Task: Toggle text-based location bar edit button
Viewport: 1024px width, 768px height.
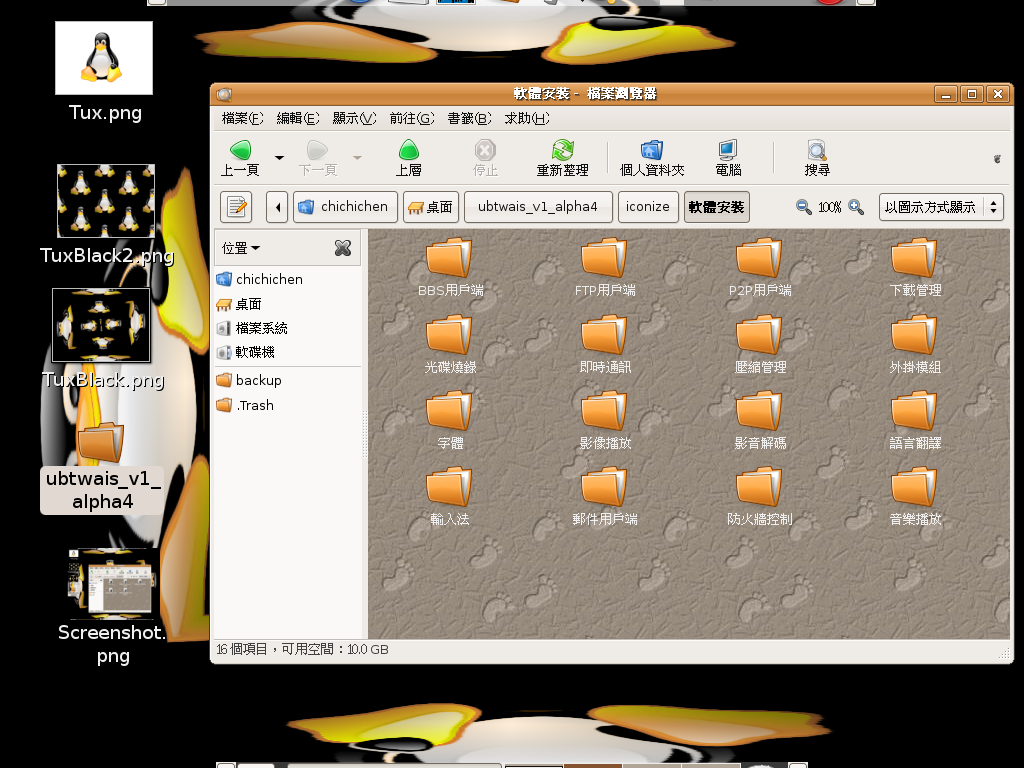Action: pyautogui.click(x=236, y=207)
